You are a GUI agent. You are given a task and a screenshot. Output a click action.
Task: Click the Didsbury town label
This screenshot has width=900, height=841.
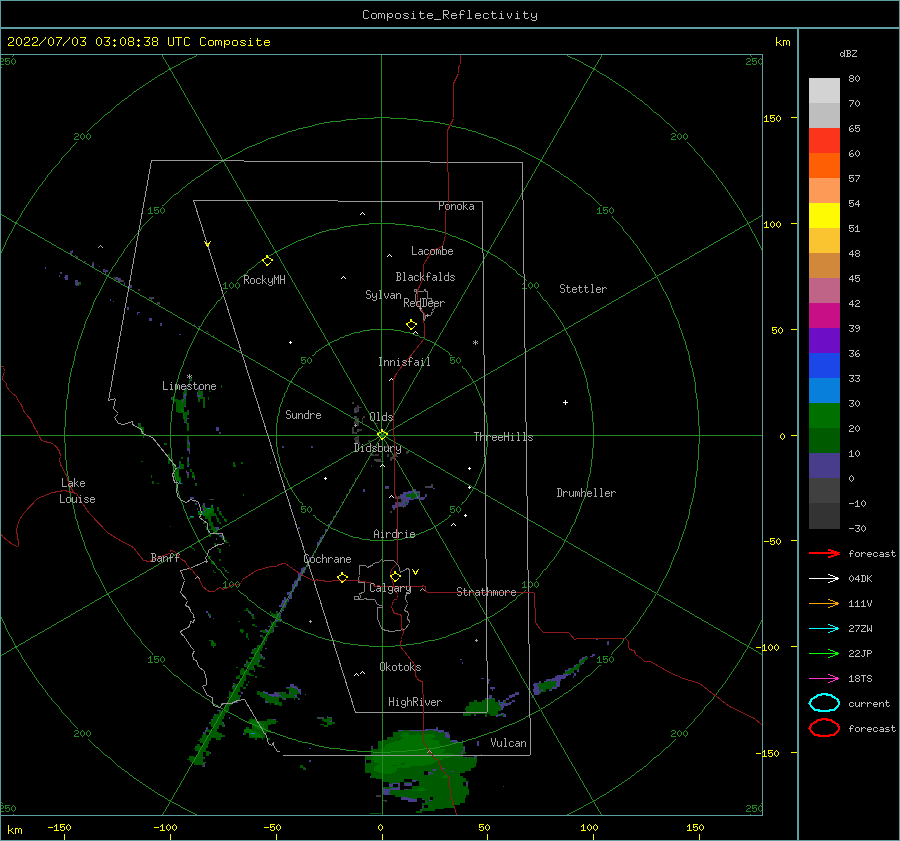377,448
